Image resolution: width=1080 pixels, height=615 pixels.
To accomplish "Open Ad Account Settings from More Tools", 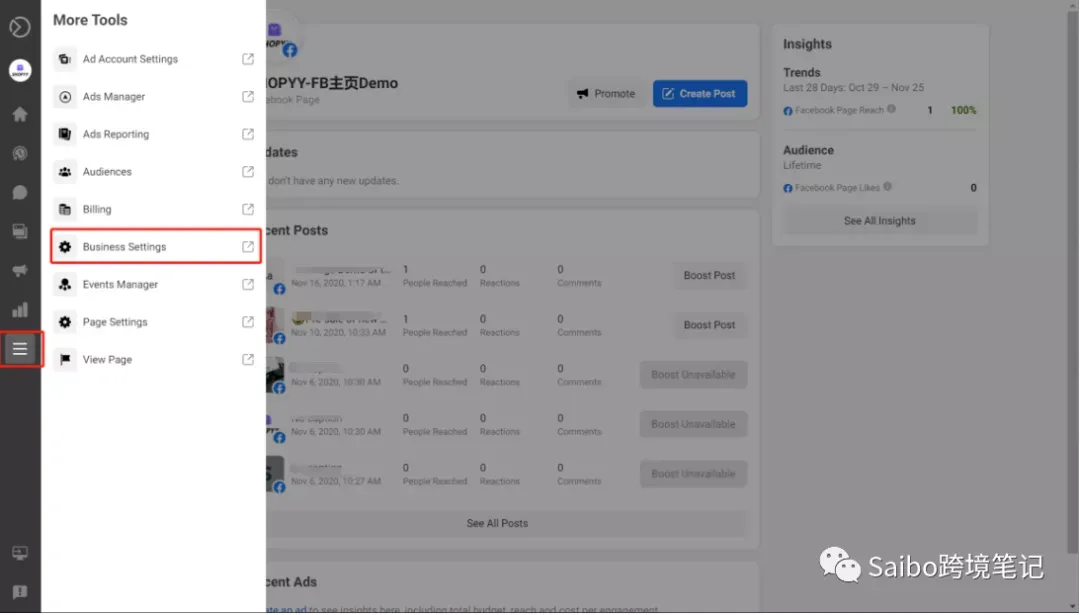I will pyautogui.click(x=156, y=59).
